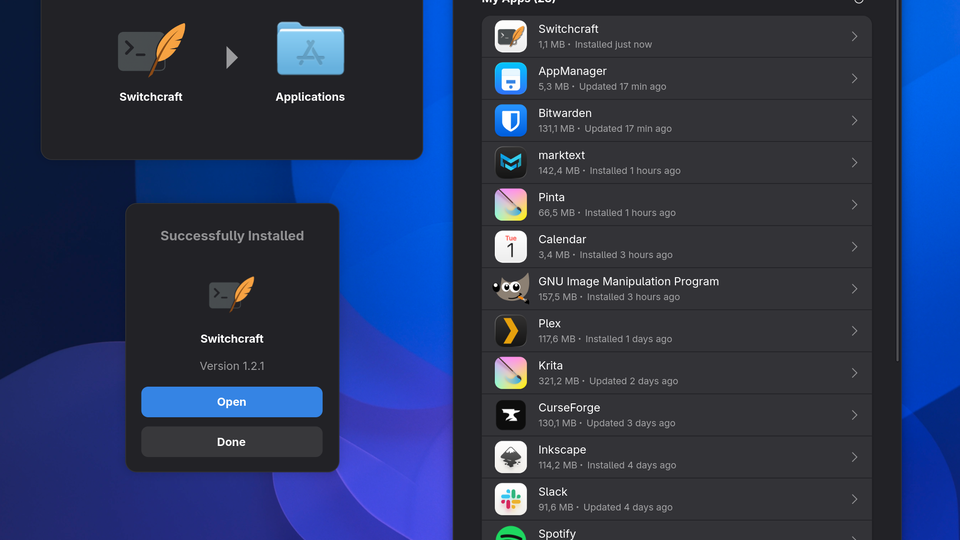This screenshot has height=540, width=960.
Task: Click the Plex app icon
Action: (511, 331)
